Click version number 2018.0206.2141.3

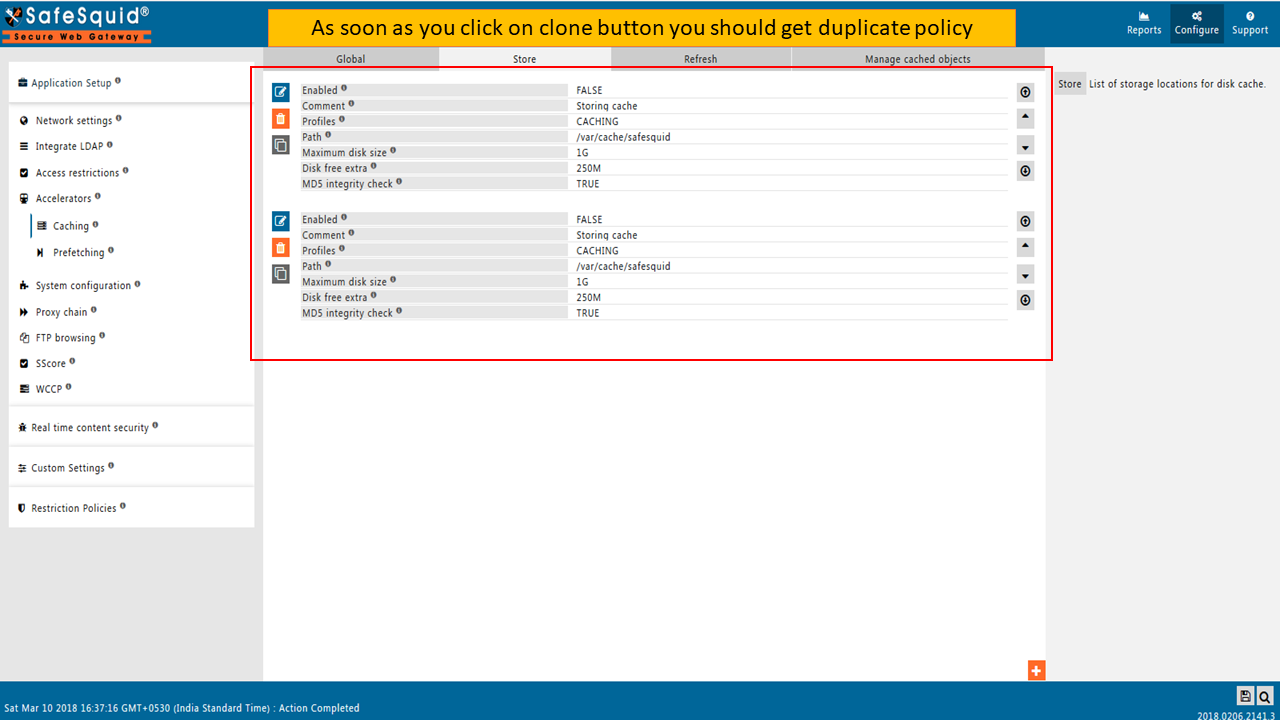(x=1236, y=714)
